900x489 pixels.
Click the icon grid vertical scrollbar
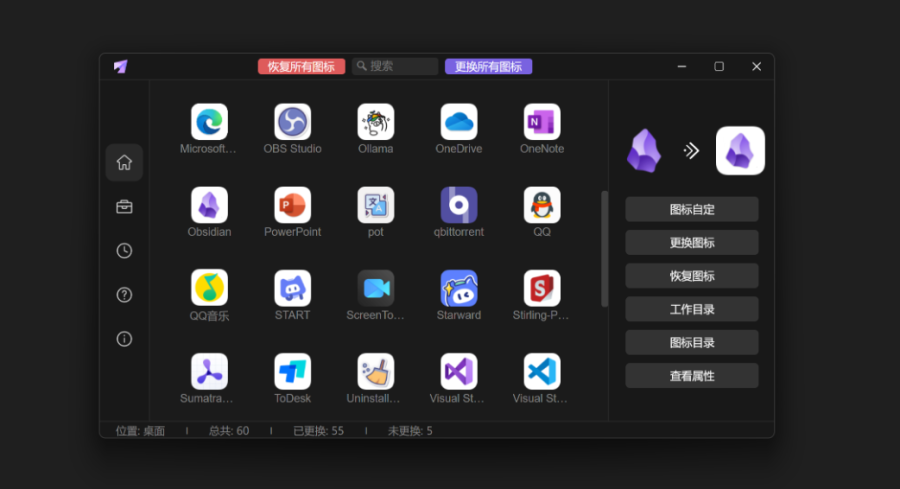[x=604, y=249]
